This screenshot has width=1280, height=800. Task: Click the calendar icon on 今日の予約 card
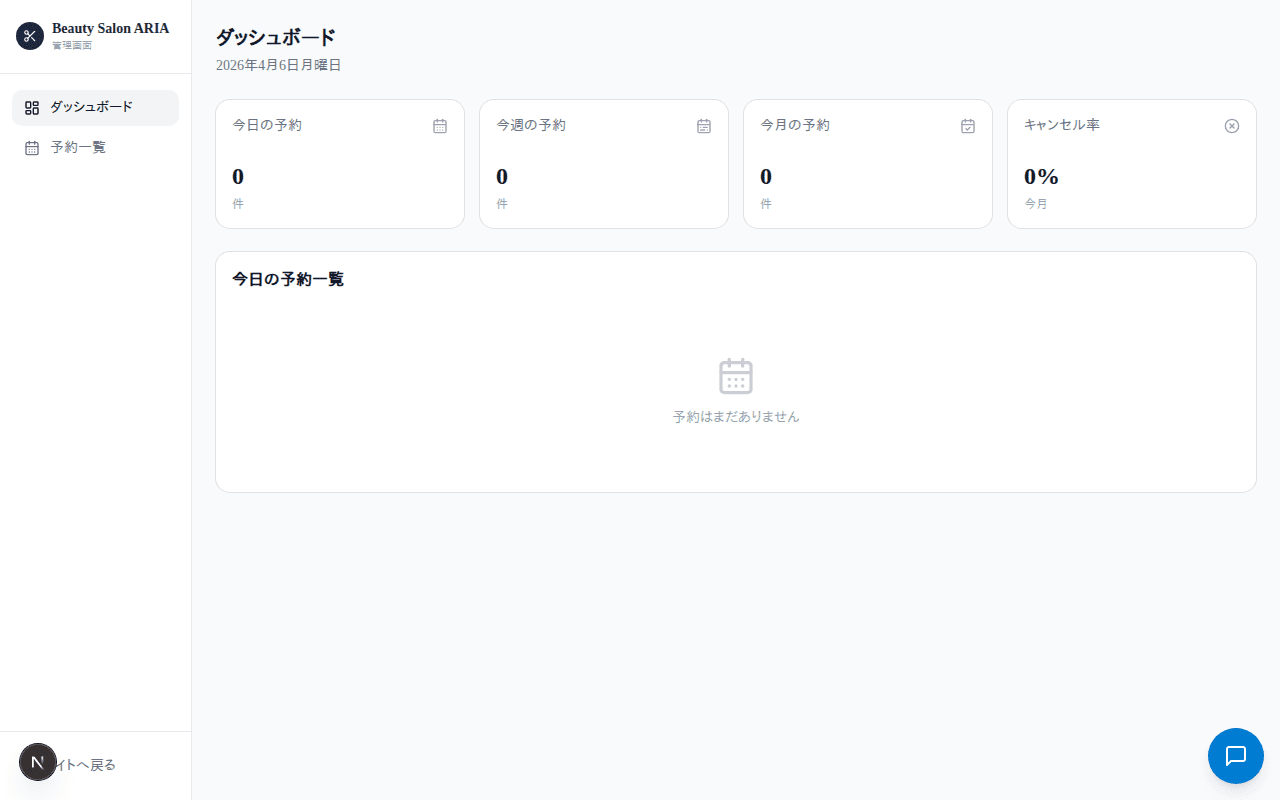440,126
